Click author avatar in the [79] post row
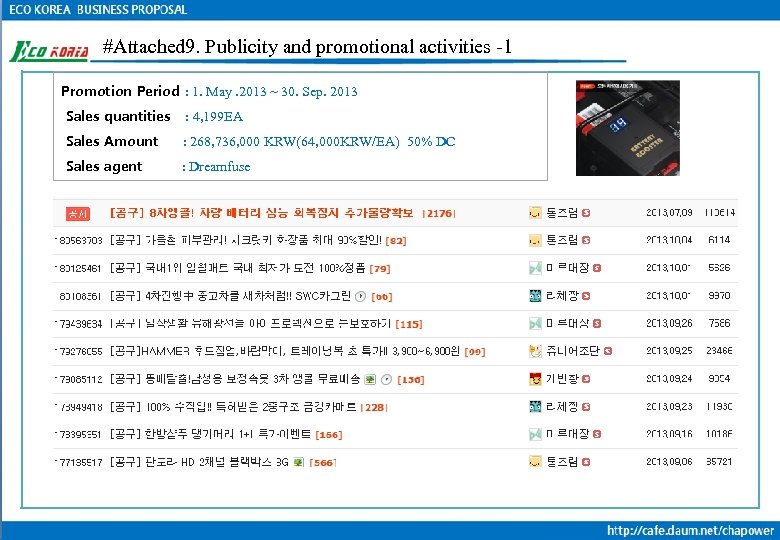Screen dimensions: 780x540 (535, 269)
